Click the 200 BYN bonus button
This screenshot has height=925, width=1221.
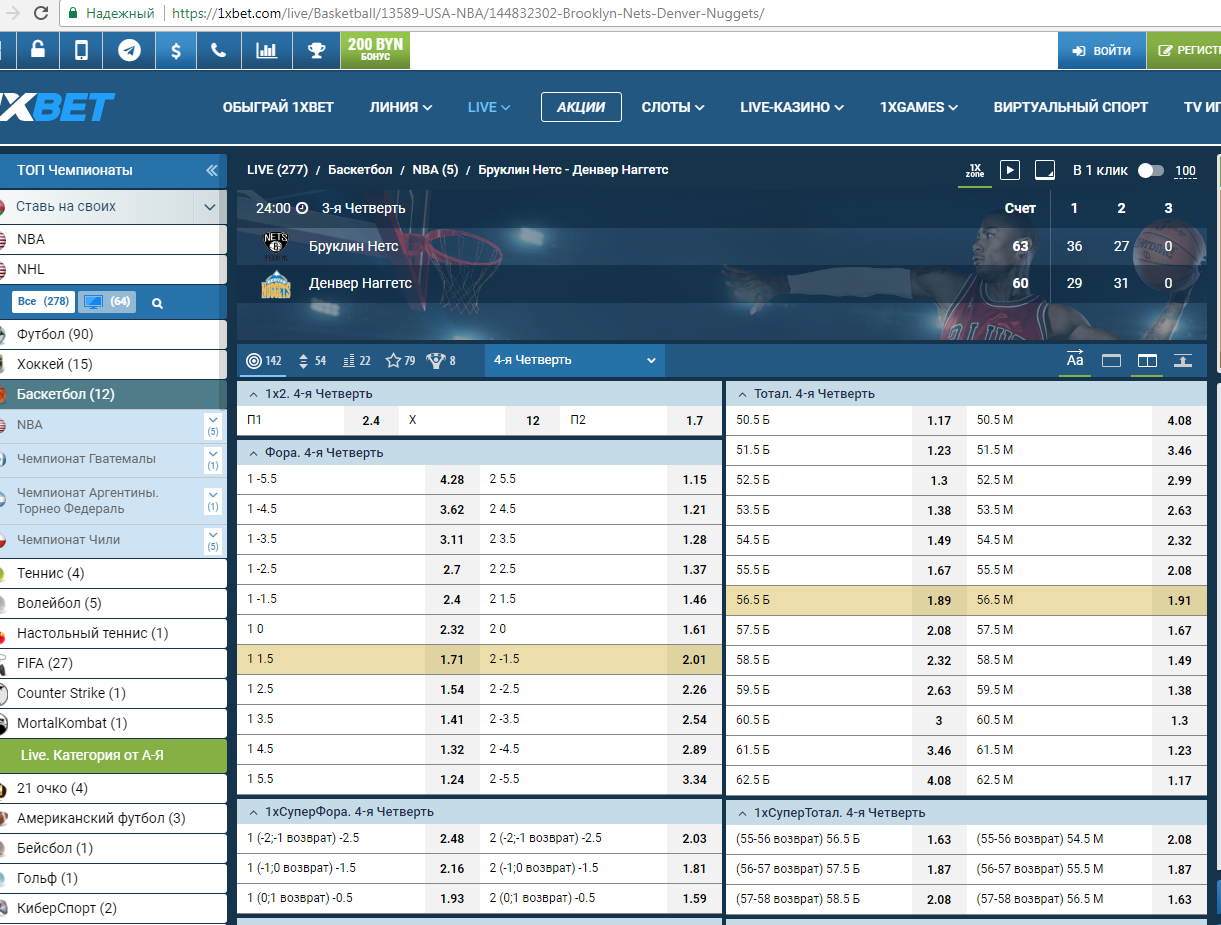click(375, 50)
